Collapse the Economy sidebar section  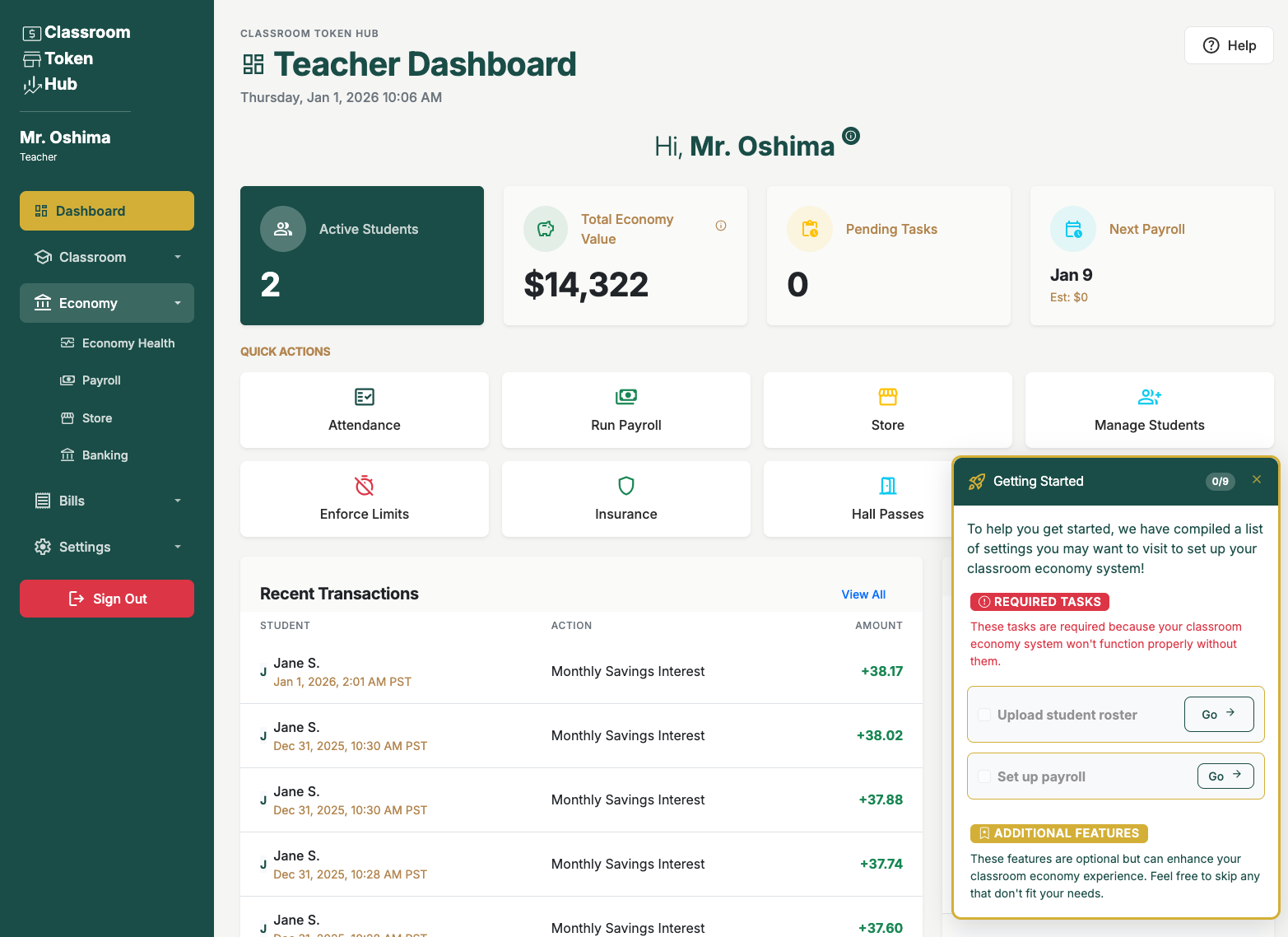[x=178, y=303]
